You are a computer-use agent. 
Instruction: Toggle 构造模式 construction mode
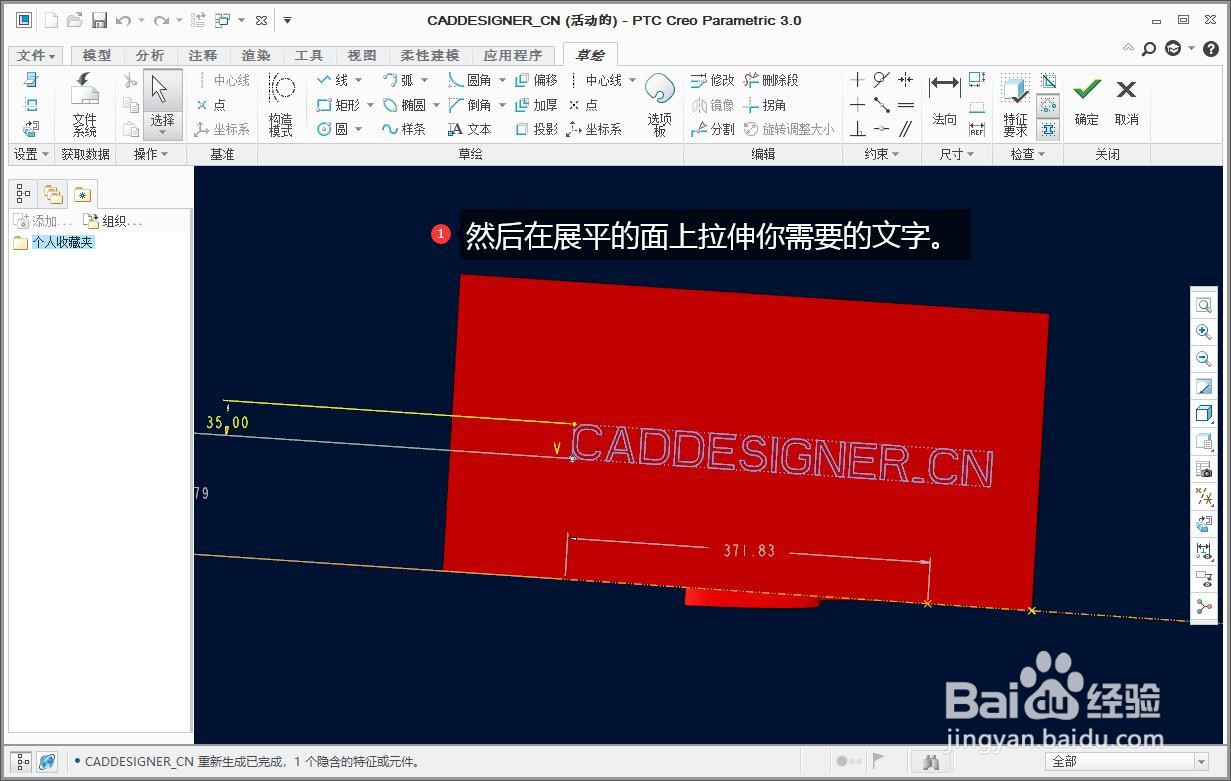pyautogui.click(x=281, y=104)
